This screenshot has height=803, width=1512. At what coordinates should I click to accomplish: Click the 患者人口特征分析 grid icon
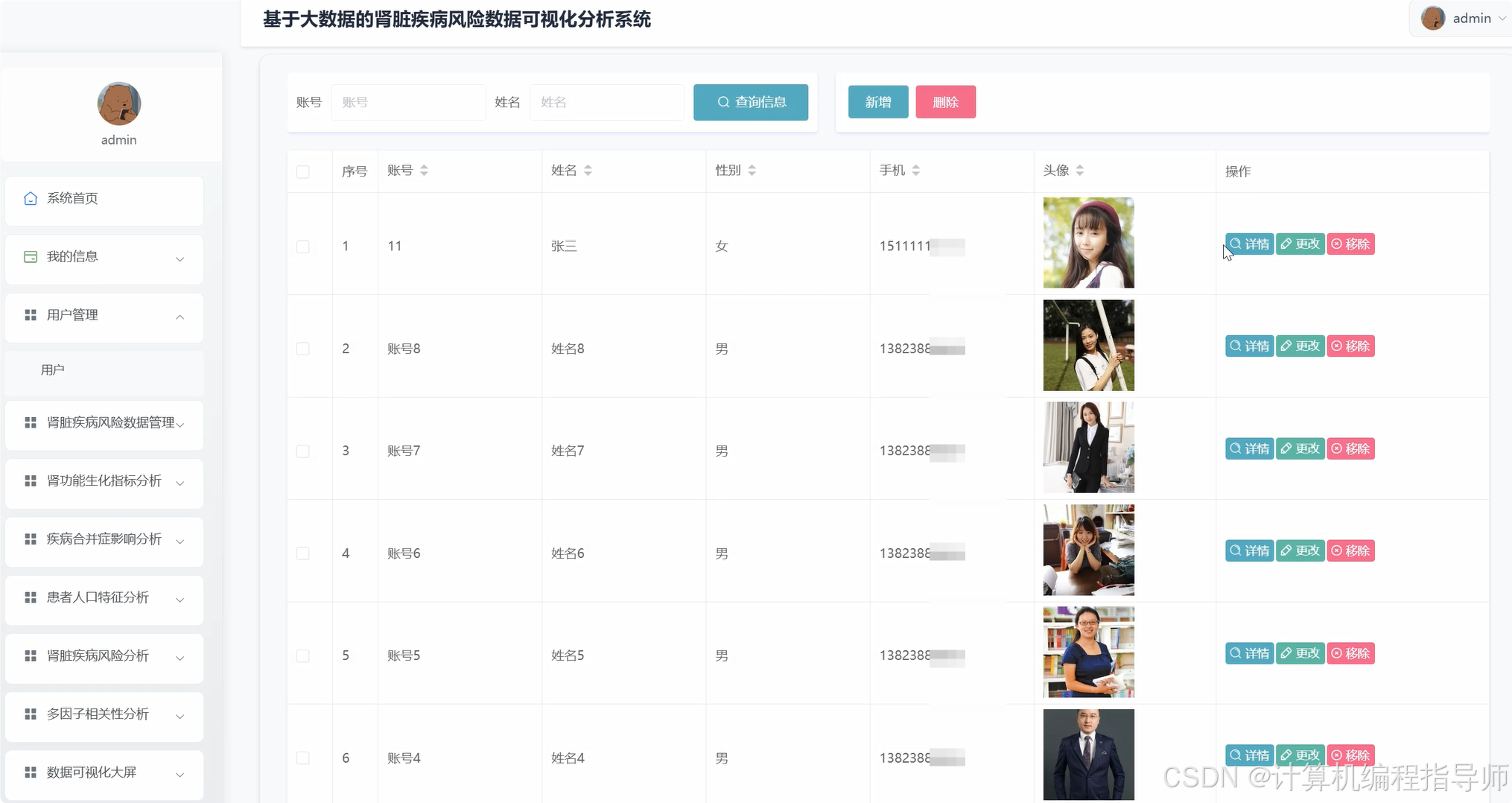(31, 597)
